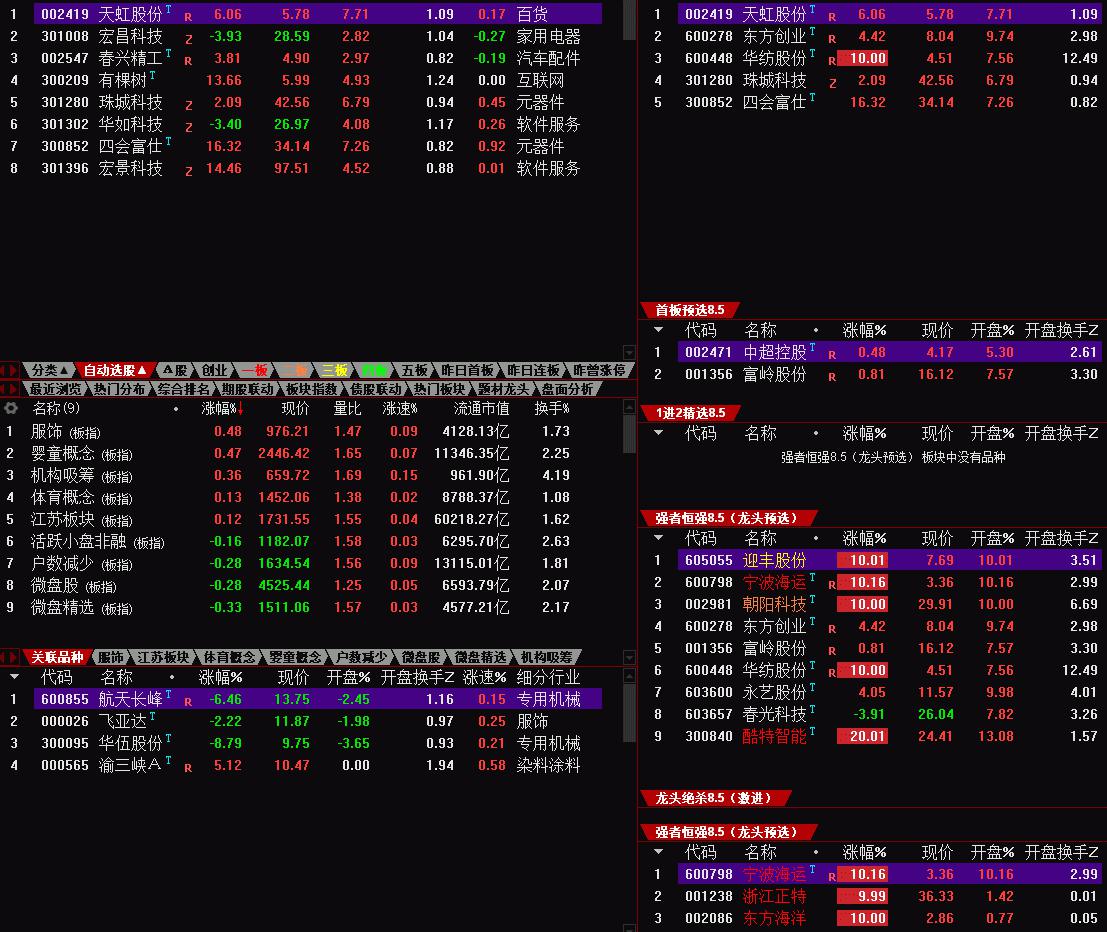This screenshot has width=1107, height=932.
Task: Open the 题材龙头 tab
Action: (503, 388)
